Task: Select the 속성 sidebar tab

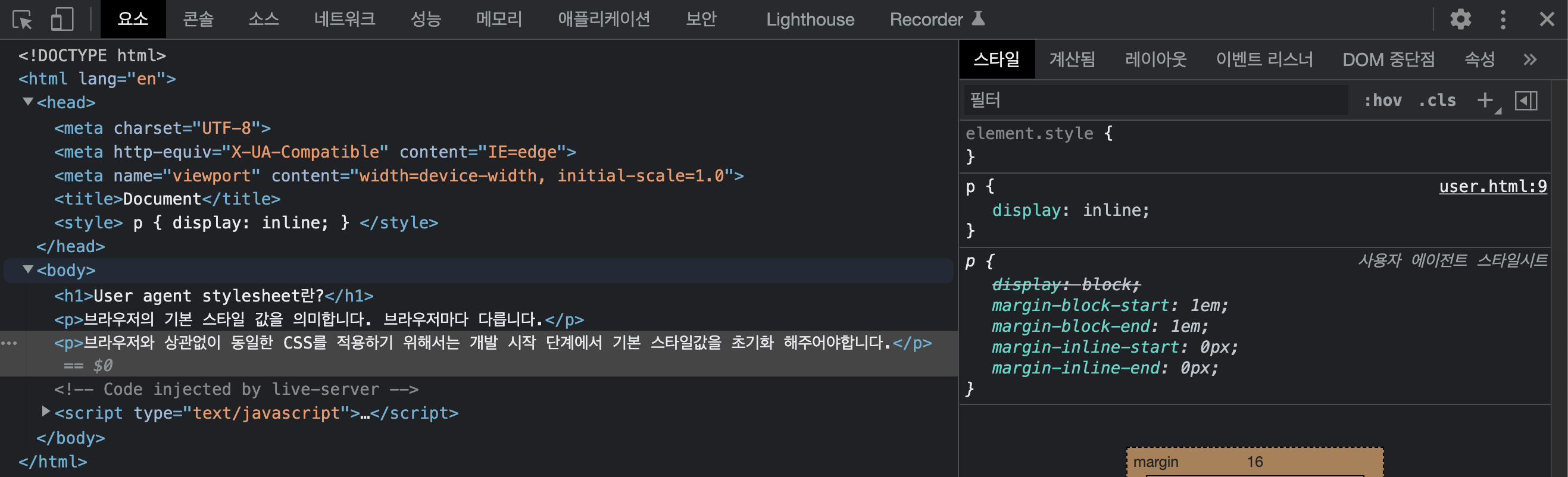Action: (x=1479, y=59)
